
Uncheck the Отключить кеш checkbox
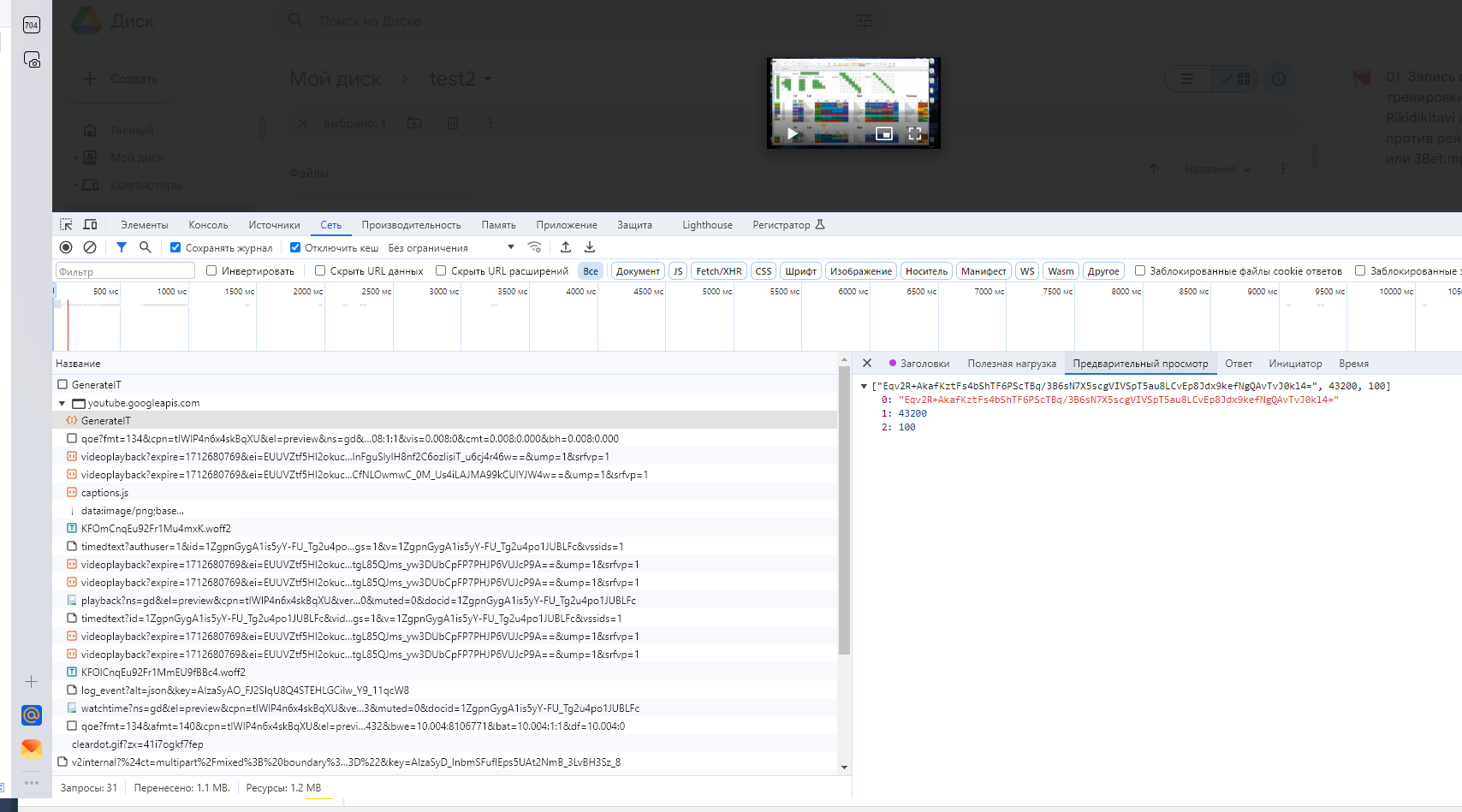(295, 248)
